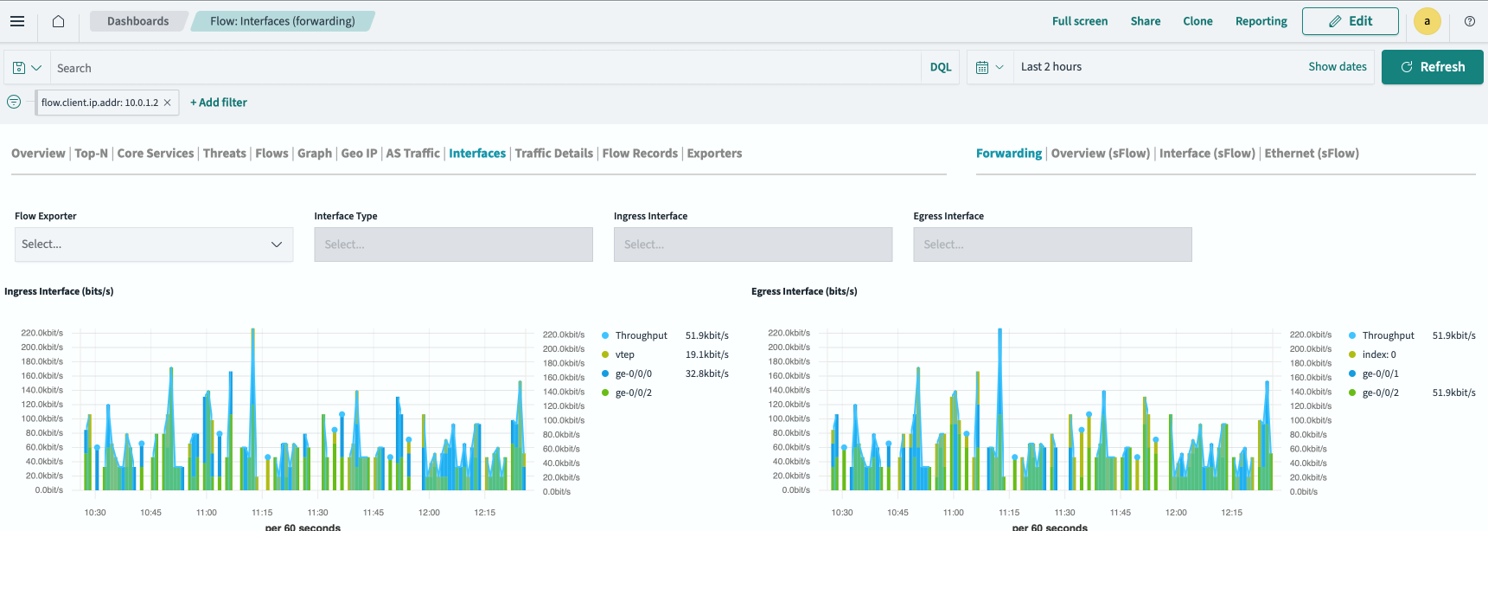Toggle ge-0/0/2 series in Ingress legend
This screenshot has height=590, width=1488.
point(634,393)
